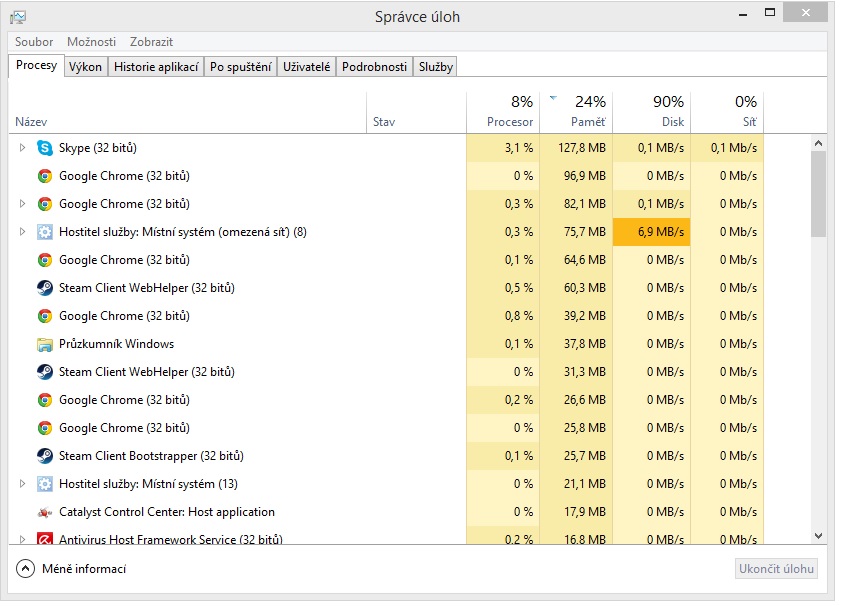Screen dimensions: 842x606
Task: Open the Možnosti menu
Action: [91, 42]
